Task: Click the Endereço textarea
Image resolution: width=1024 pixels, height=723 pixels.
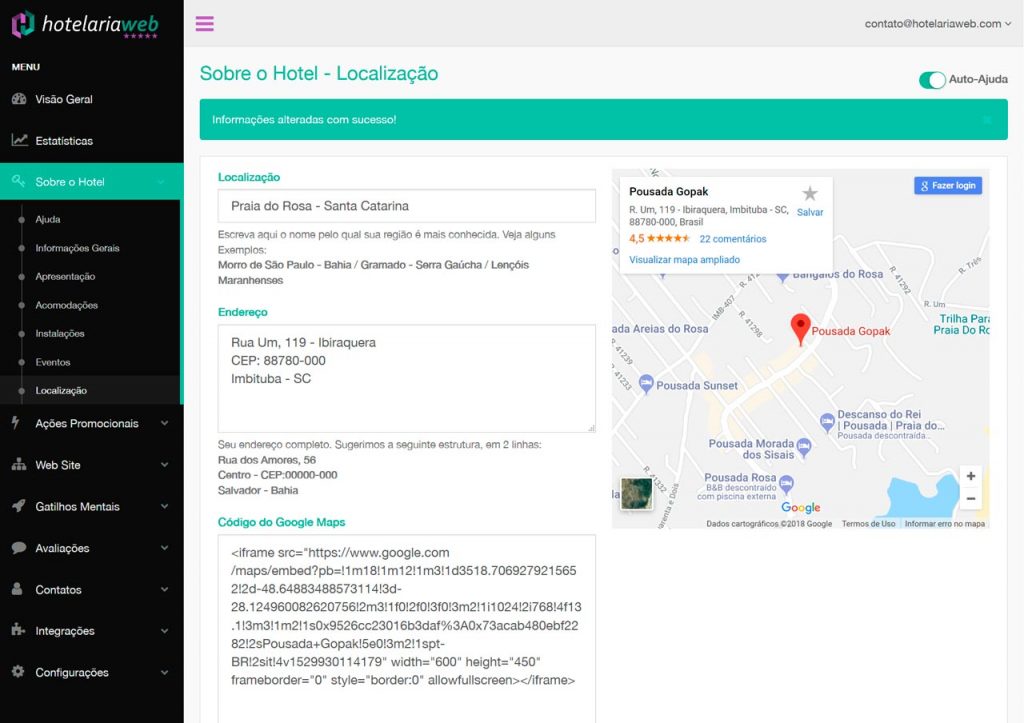Action: click(406, 378)
